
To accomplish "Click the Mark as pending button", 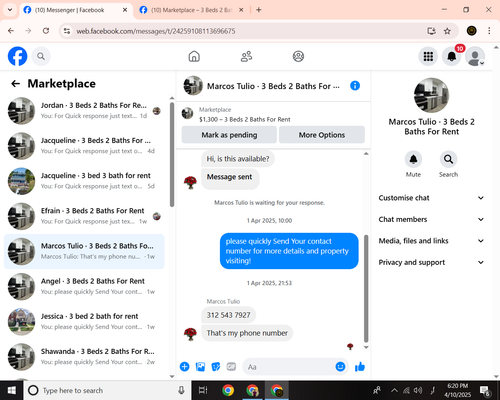I will click(229, 135).
